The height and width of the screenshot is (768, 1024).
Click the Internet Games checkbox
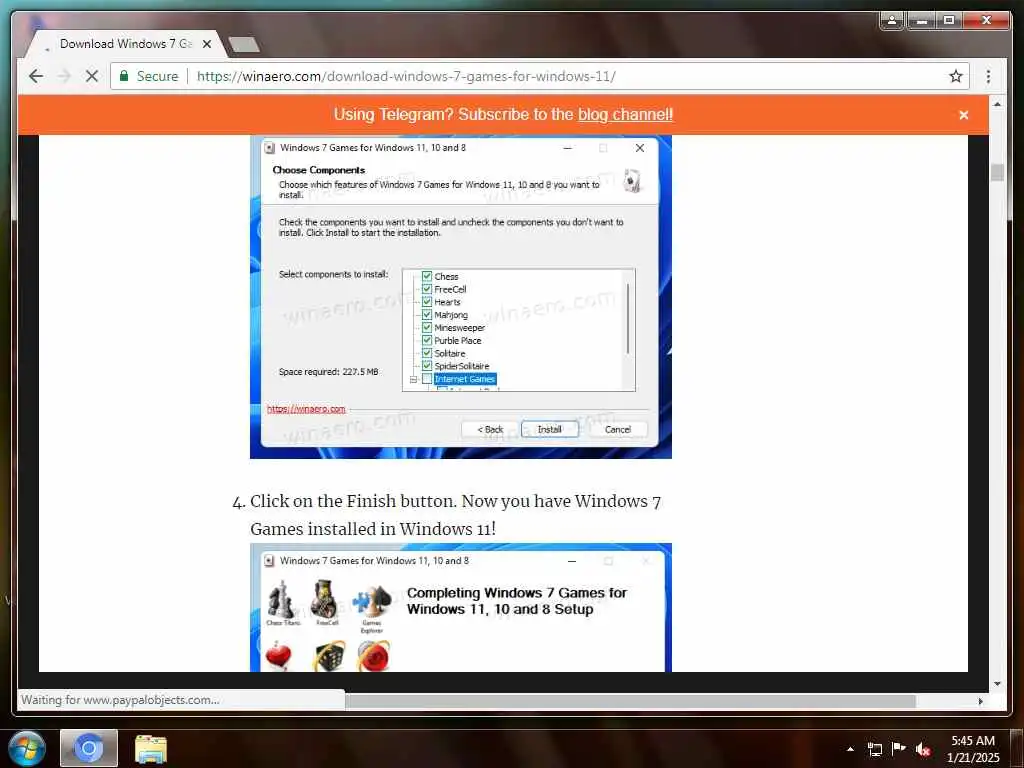tap(426, 379)
